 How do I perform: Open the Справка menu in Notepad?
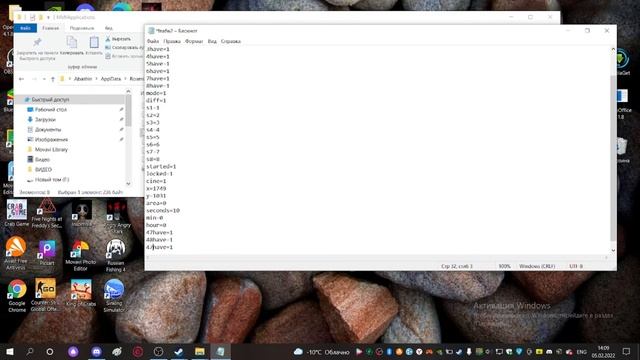point(231,41)
